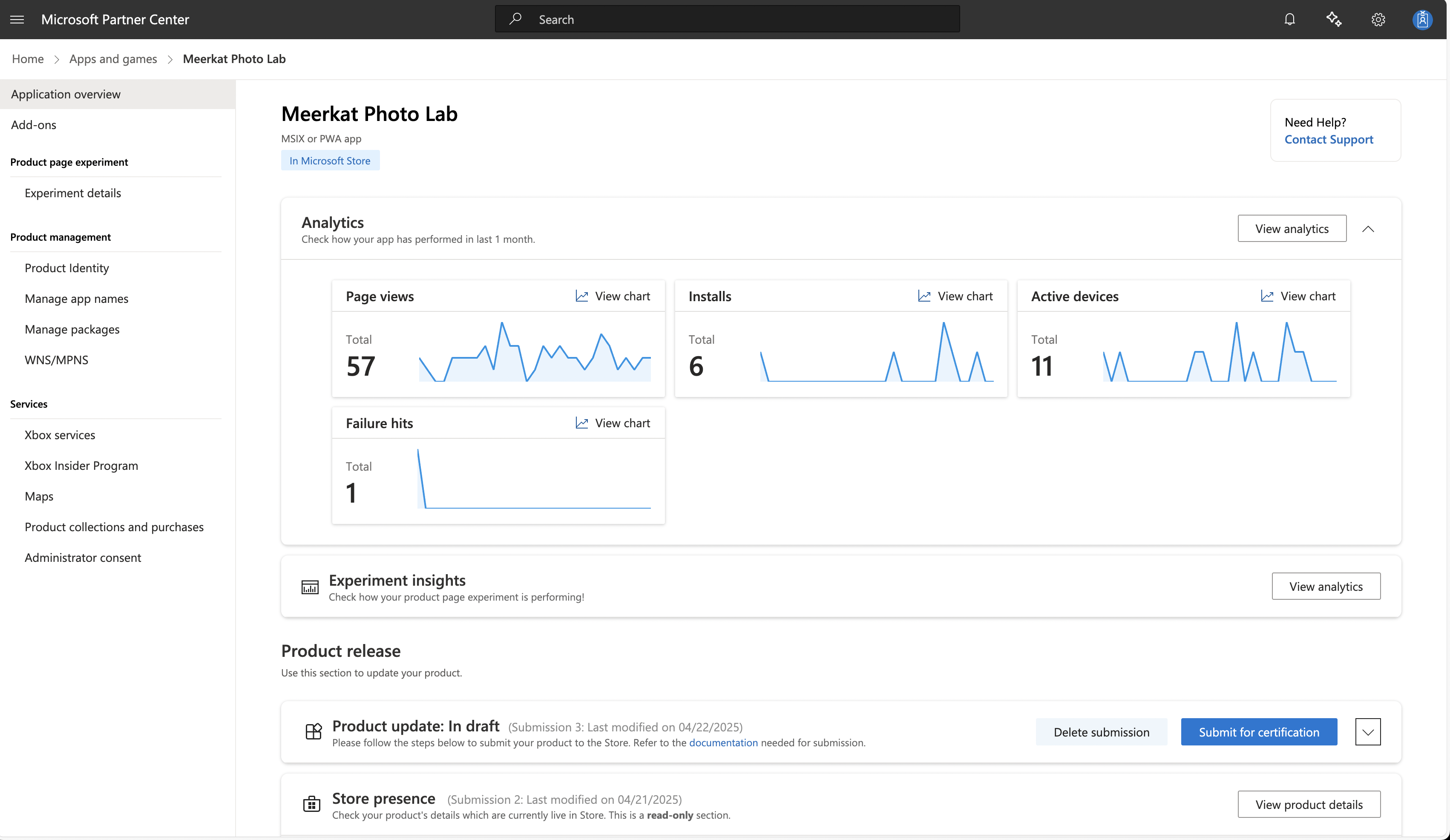Collapse the Analytics section chevron
Viewport: 1450px width, 840px height.
click(1368, 229)
